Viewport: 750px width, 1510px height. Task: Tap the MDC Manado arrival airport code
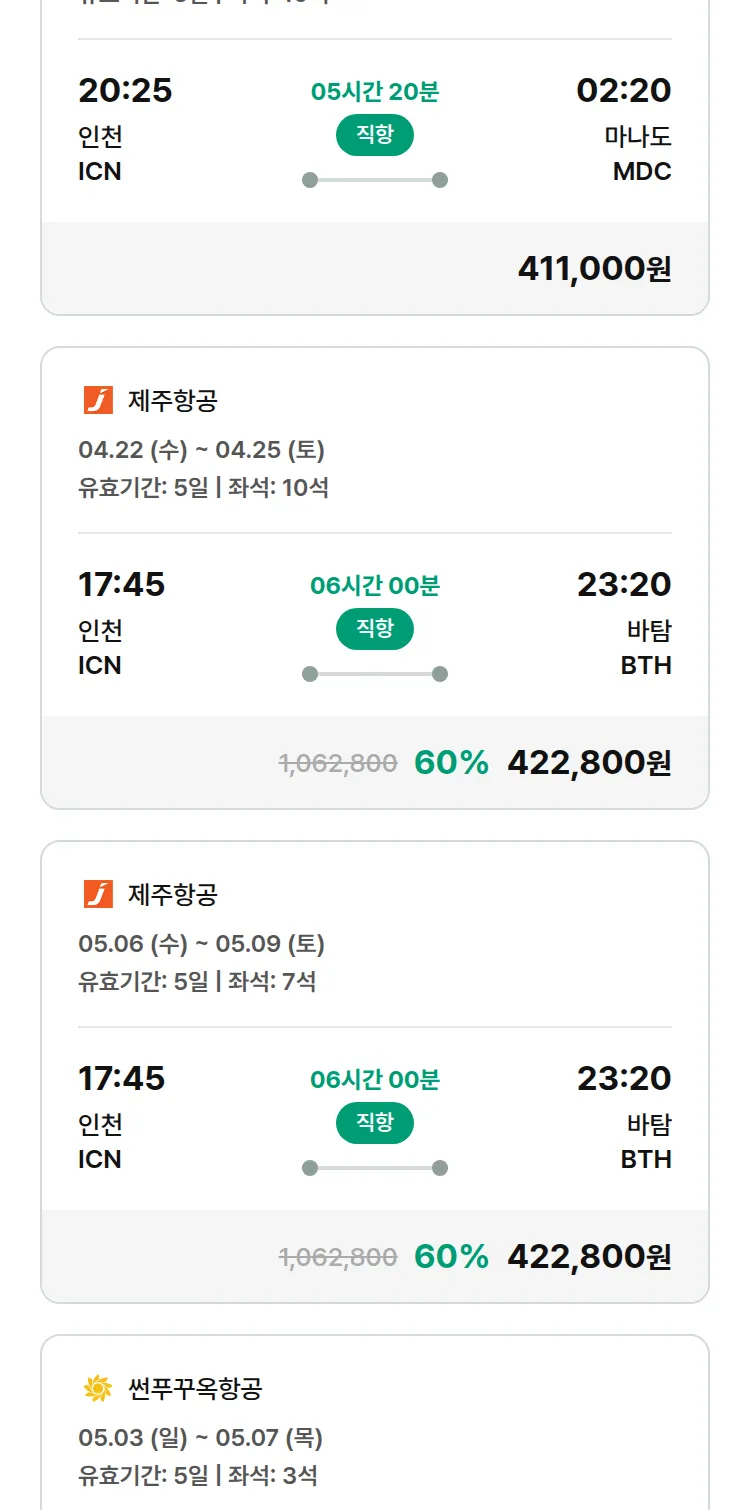coord(642,171)
